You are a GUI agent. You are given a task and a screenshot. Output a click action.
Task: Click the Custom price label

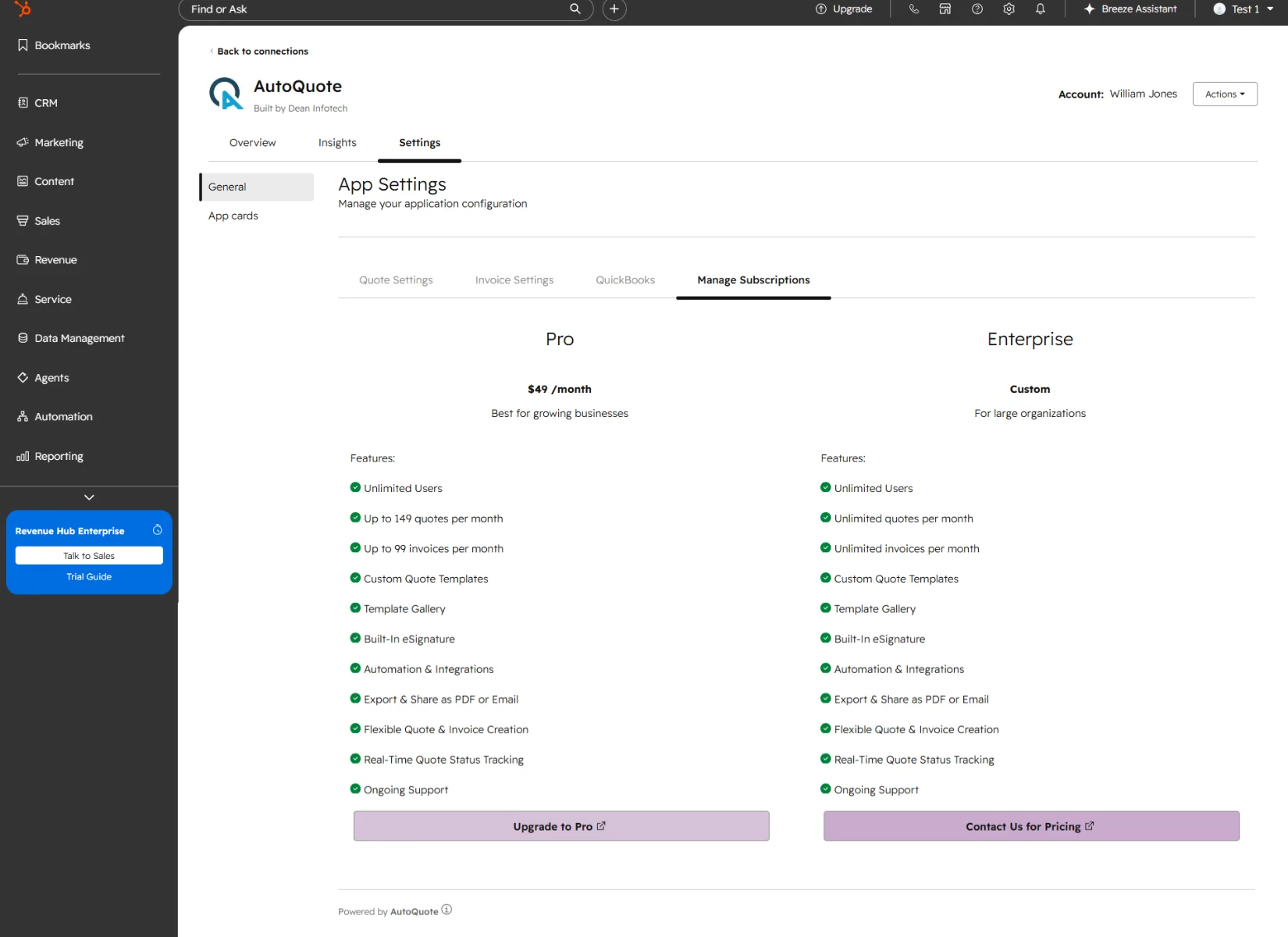pyautogui.click(x=1030, y=390)
